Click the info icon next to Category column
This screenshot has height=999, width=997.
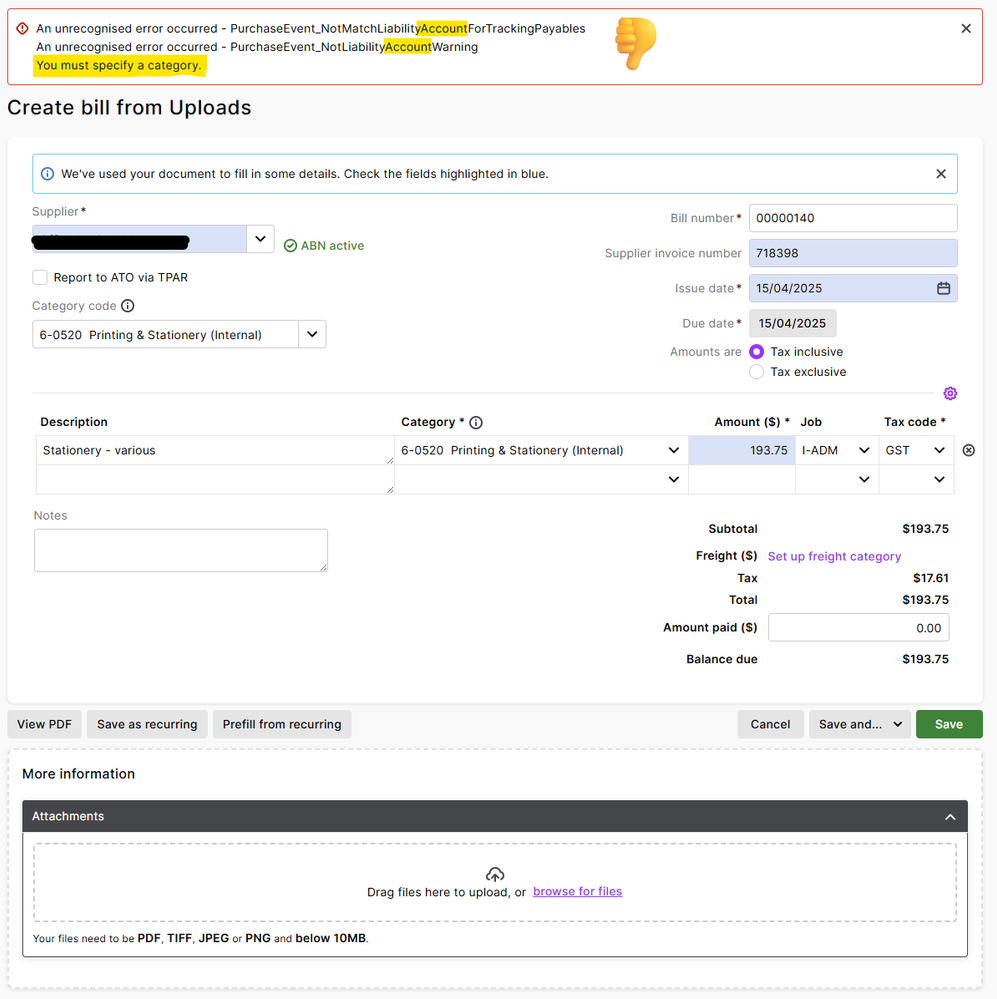476,422
